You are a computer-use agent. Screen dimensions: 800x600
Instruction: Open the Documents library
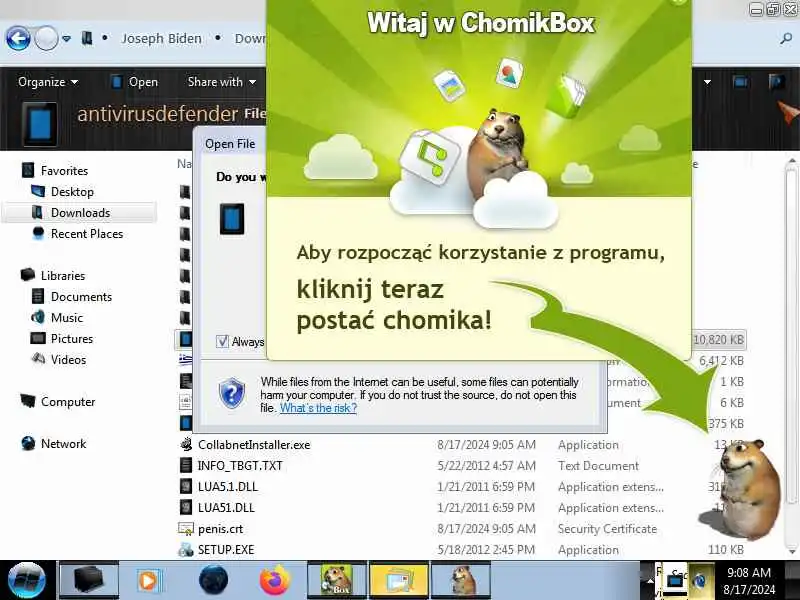pyautogui.click(x=81, y=296)
